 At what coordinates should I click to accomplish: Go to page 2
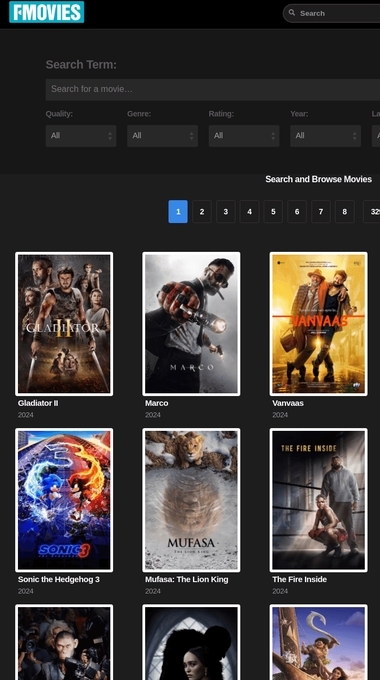(202, 212)
